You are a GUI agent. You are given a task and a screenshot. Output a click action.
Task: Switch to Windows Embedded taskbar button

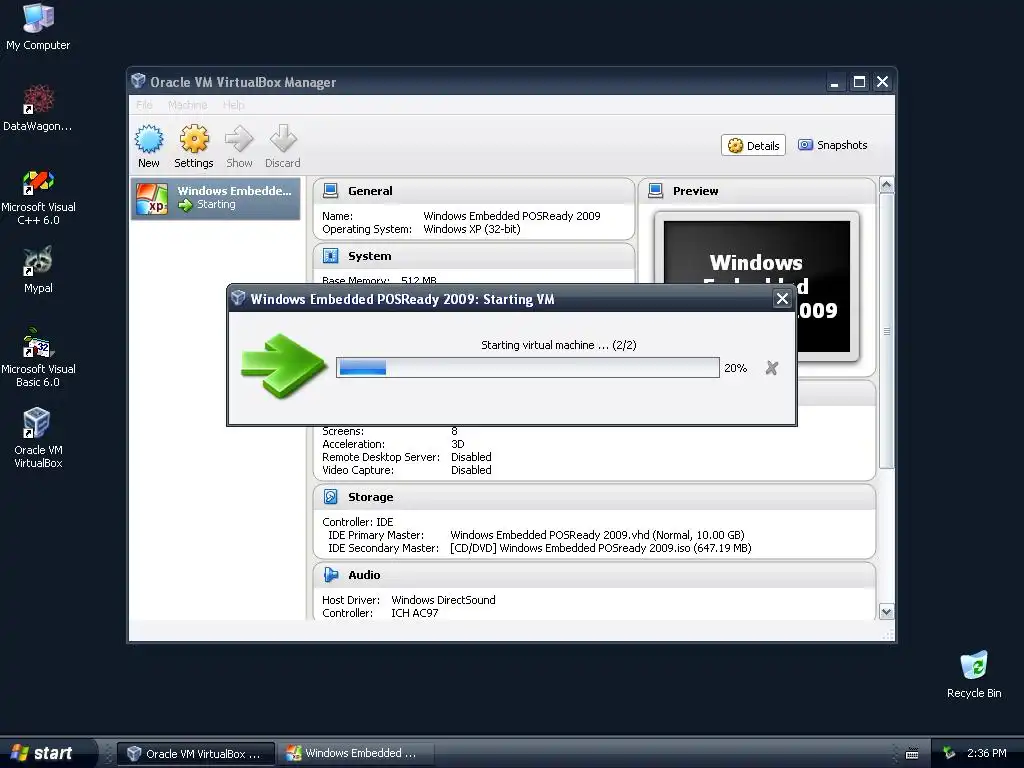tap(357, 754)
